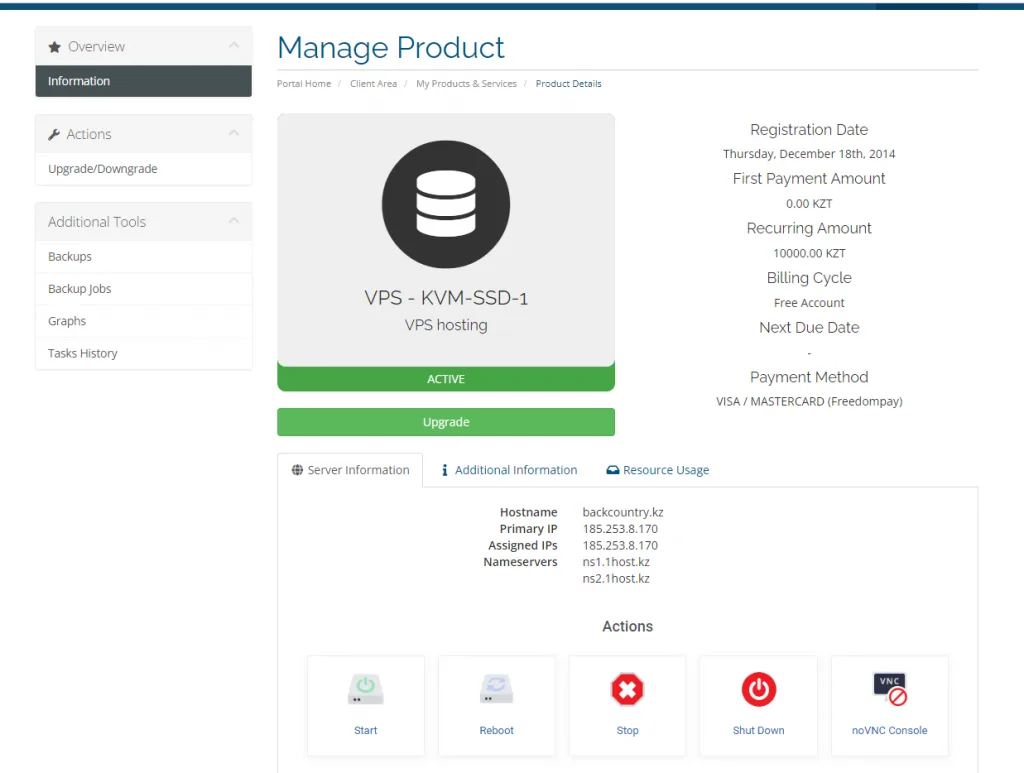Click the Actions heading above server buttons
1024x773 pixels.
(x=628, y=627)
